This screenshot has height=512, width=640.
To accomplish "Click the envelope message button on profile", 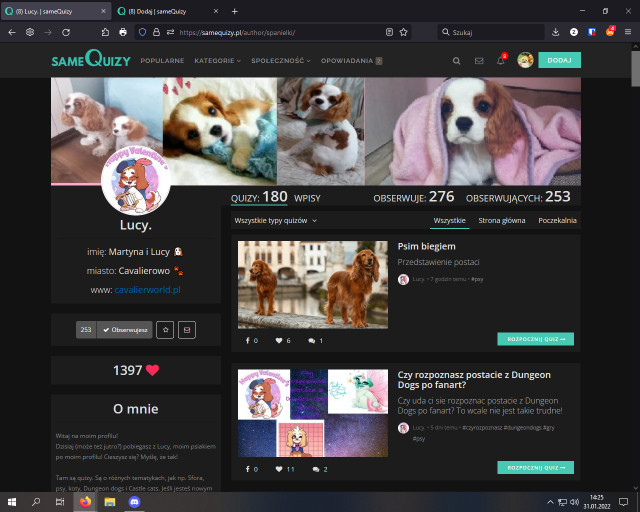I will [187, 329].
